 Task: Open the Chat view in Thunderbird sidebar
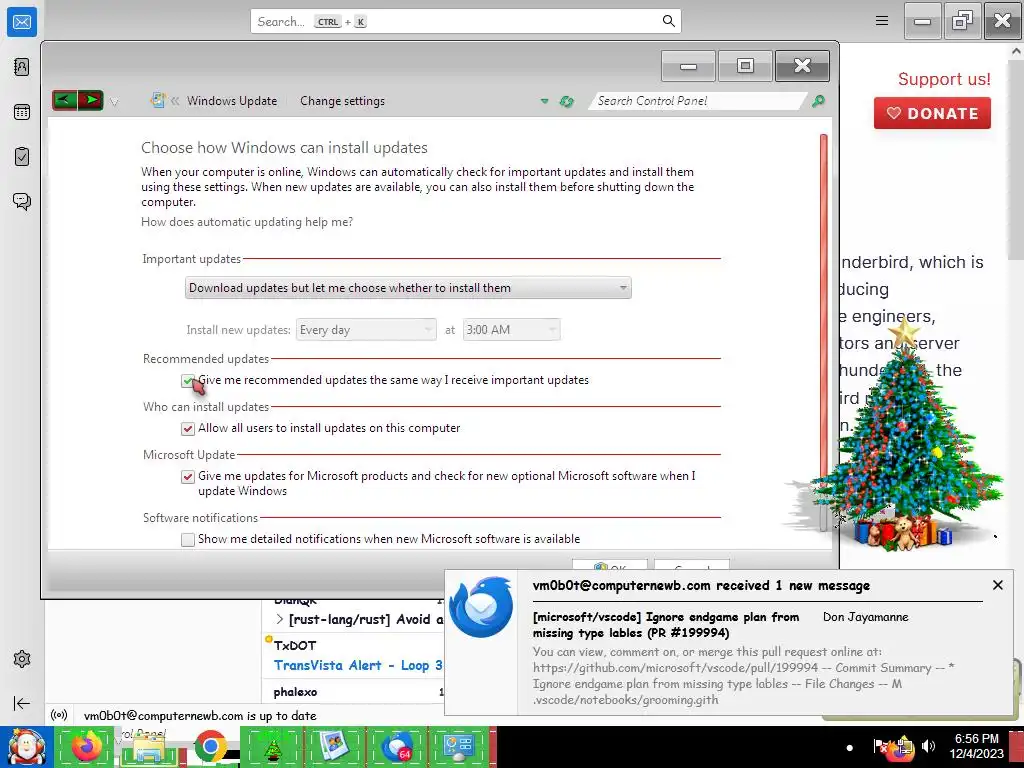click(x=22, y=201)
